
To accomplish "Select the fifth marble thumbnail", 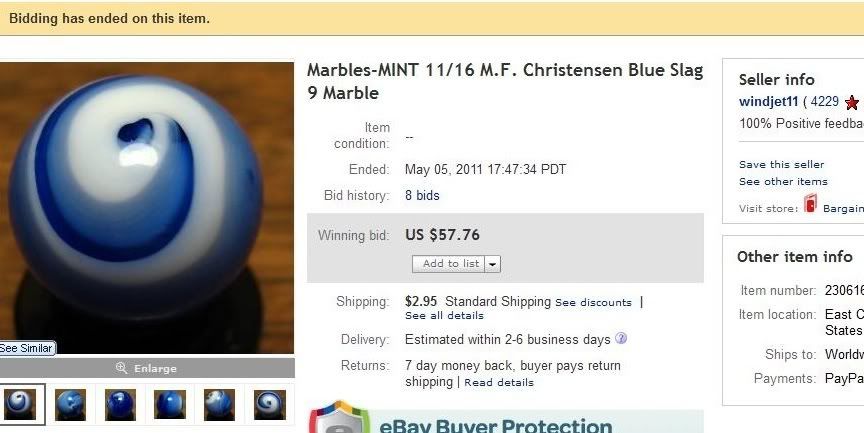I will 219,405.
